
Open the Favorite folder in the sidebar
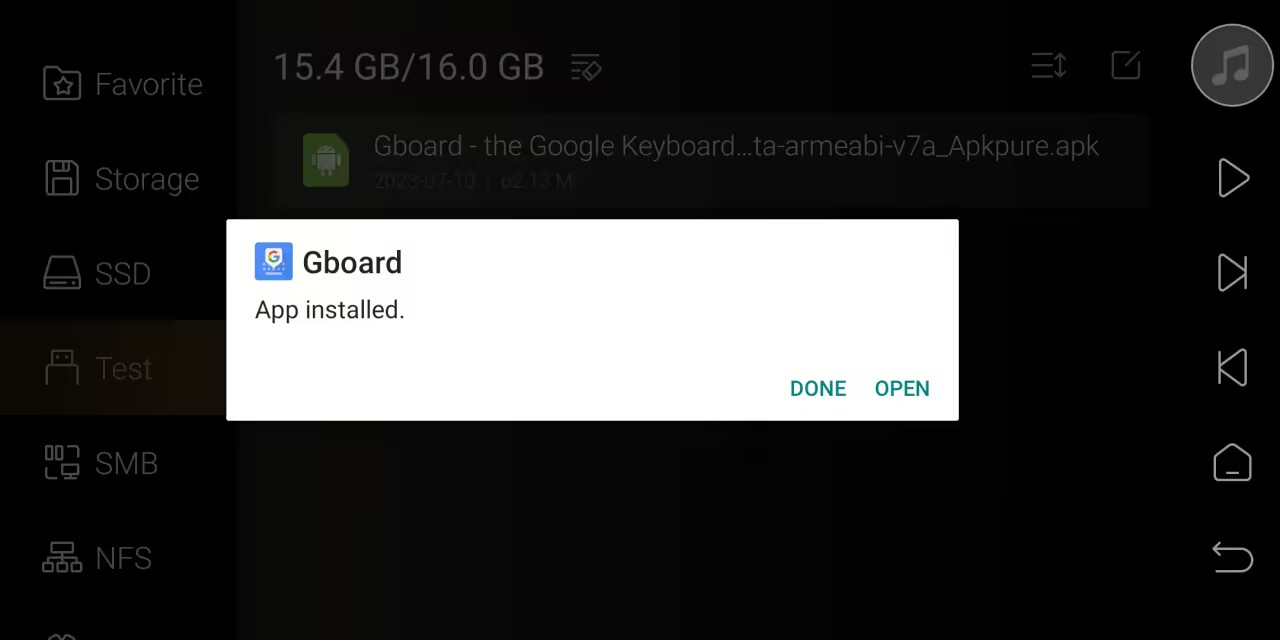120,84
